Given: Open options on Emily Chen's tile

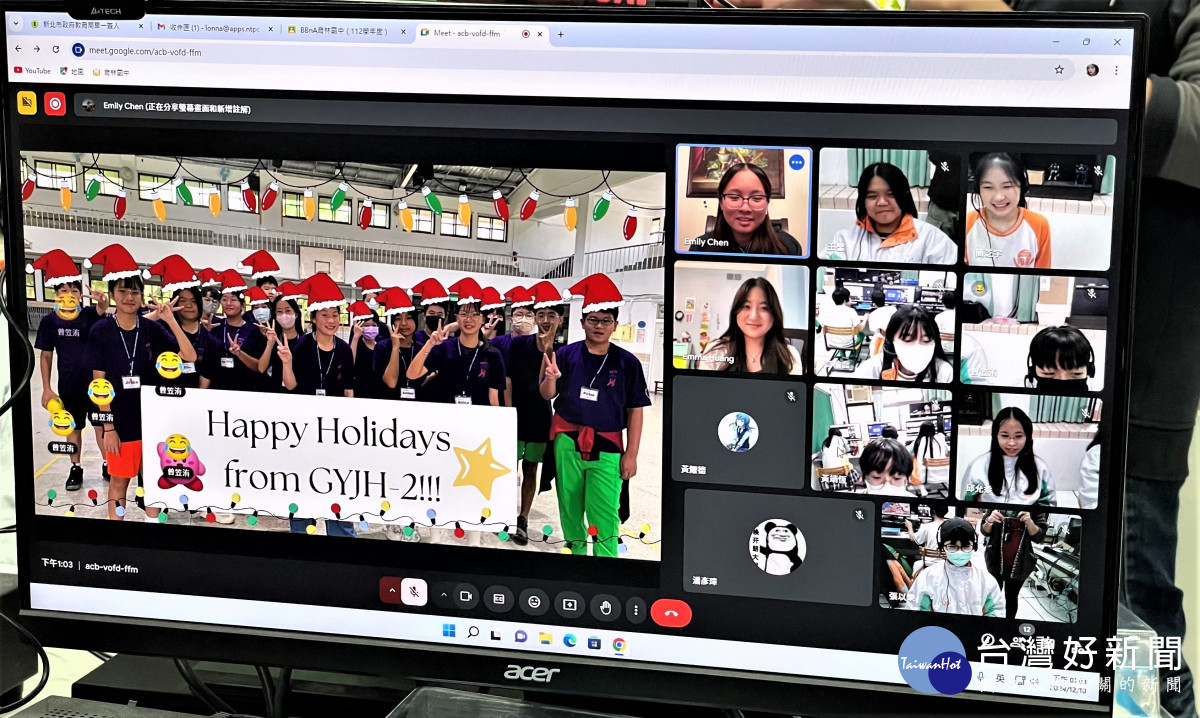Looking at the screenshot, I should (x=797, y=162).
